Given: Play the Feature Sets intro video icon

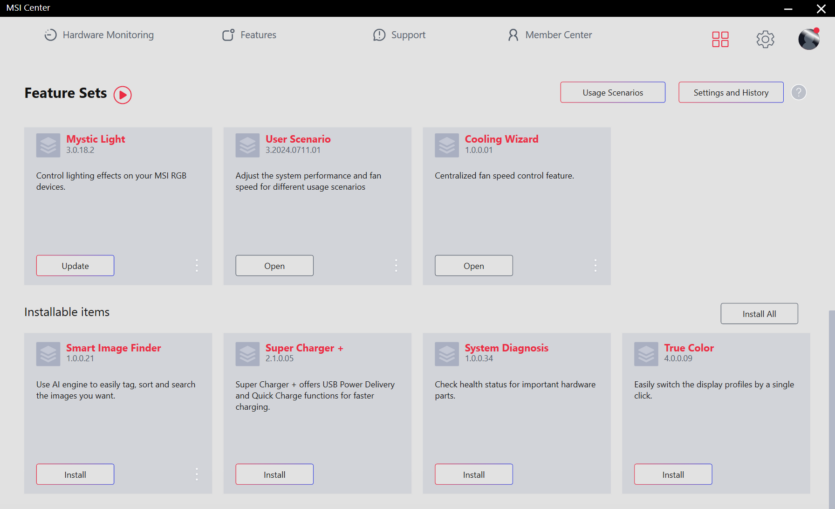Looking at the screenshot, I should click(122, 95).
